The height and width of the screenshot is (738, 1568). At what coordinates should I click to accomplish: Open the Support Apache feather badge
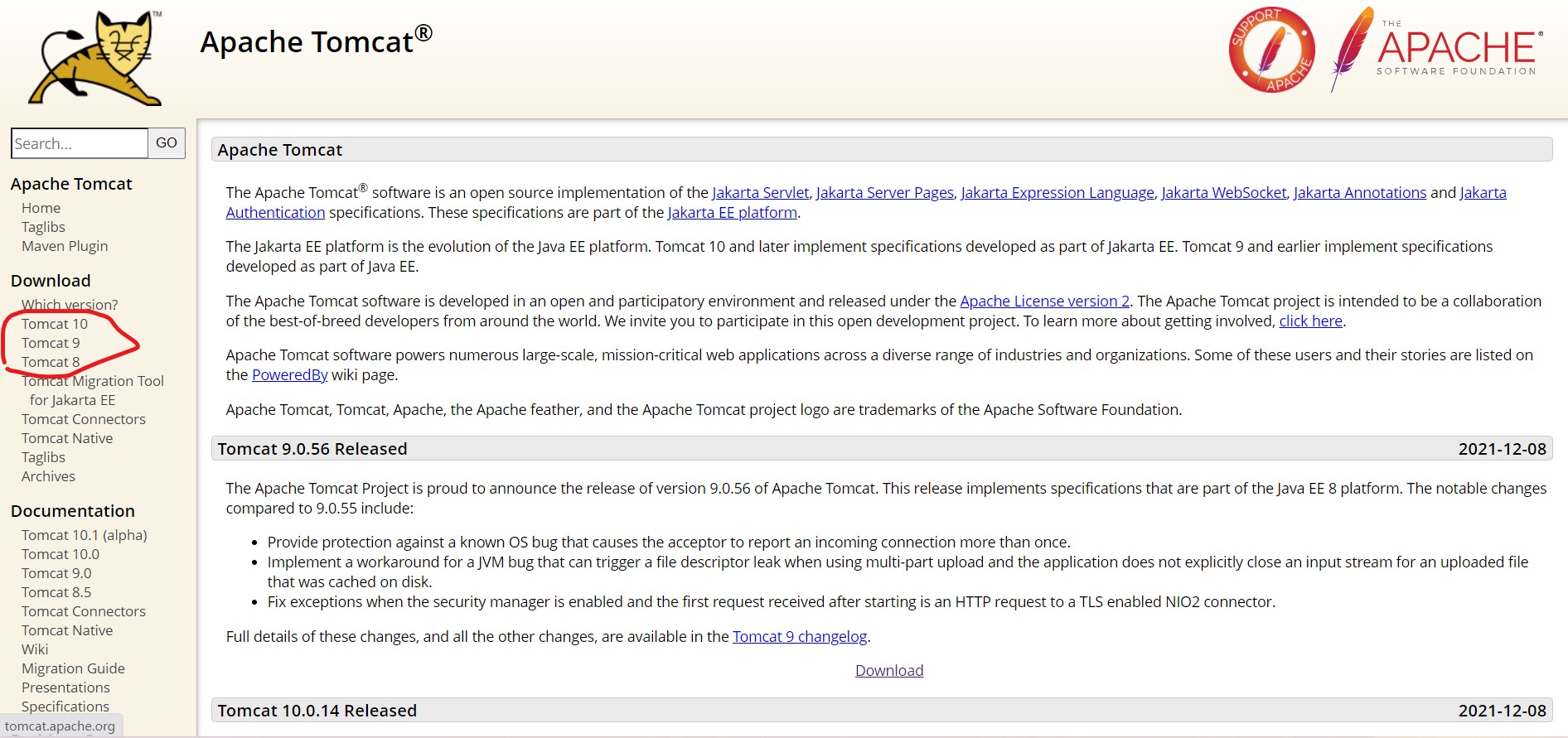[1271, 50]
